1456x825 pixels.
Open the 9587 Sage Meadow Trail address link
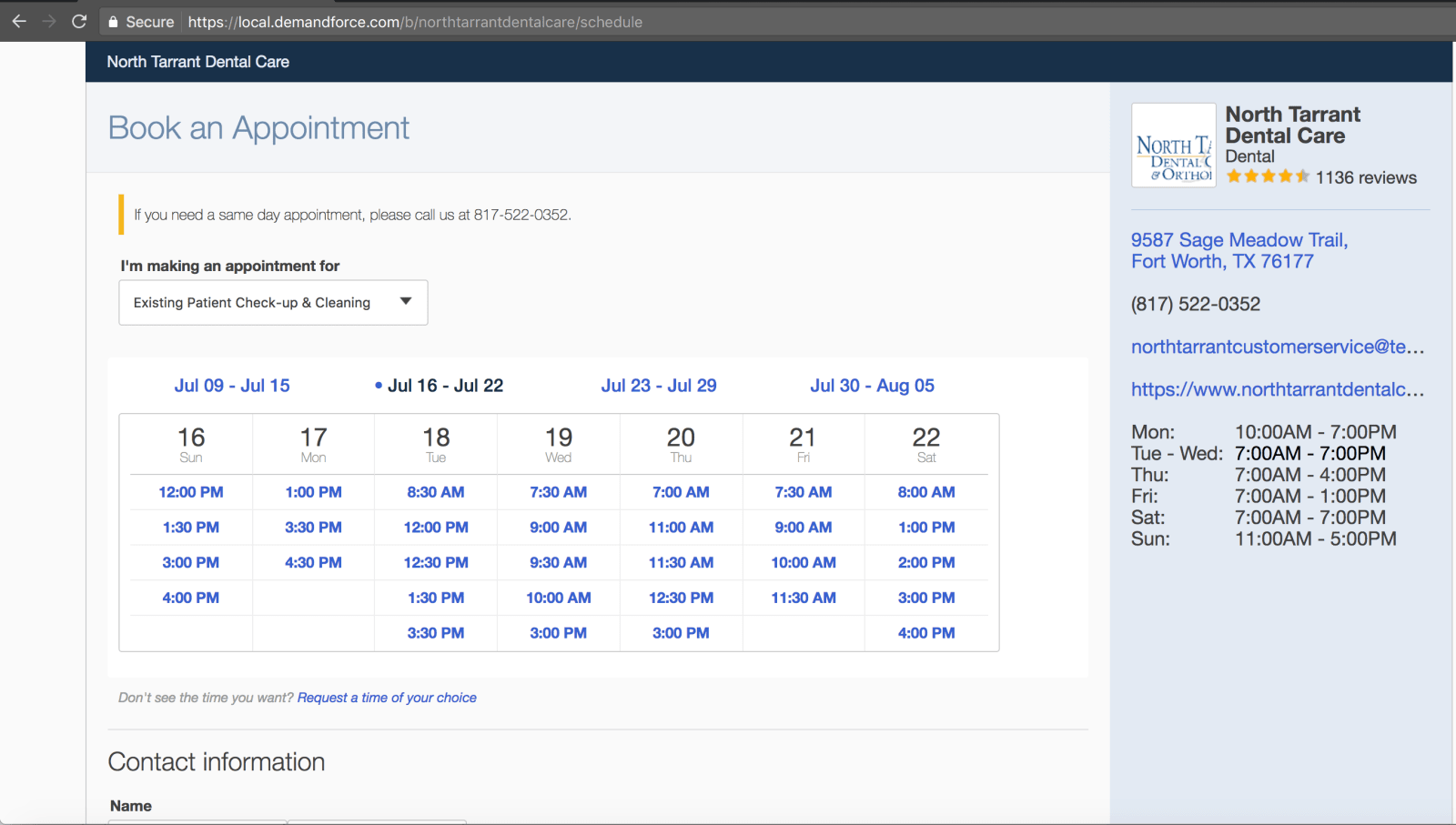point(1239,250)
